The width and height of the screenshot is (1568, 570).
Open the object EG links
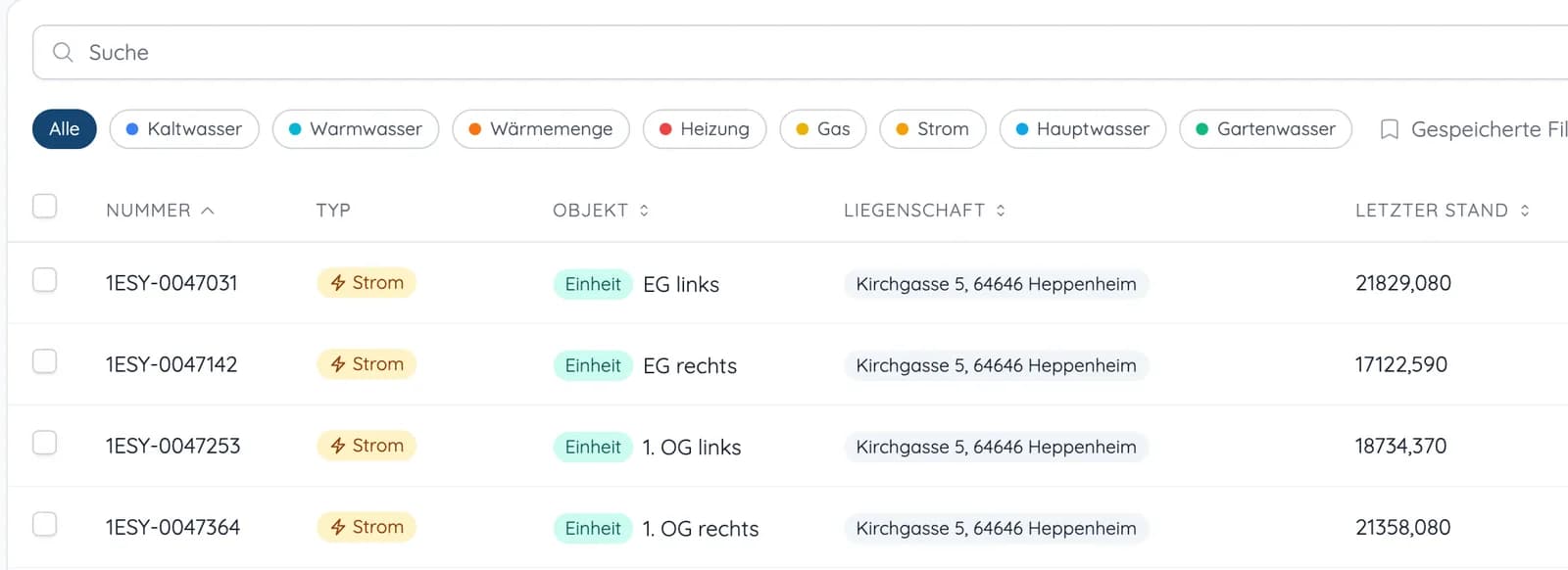(x=681, y=284)
